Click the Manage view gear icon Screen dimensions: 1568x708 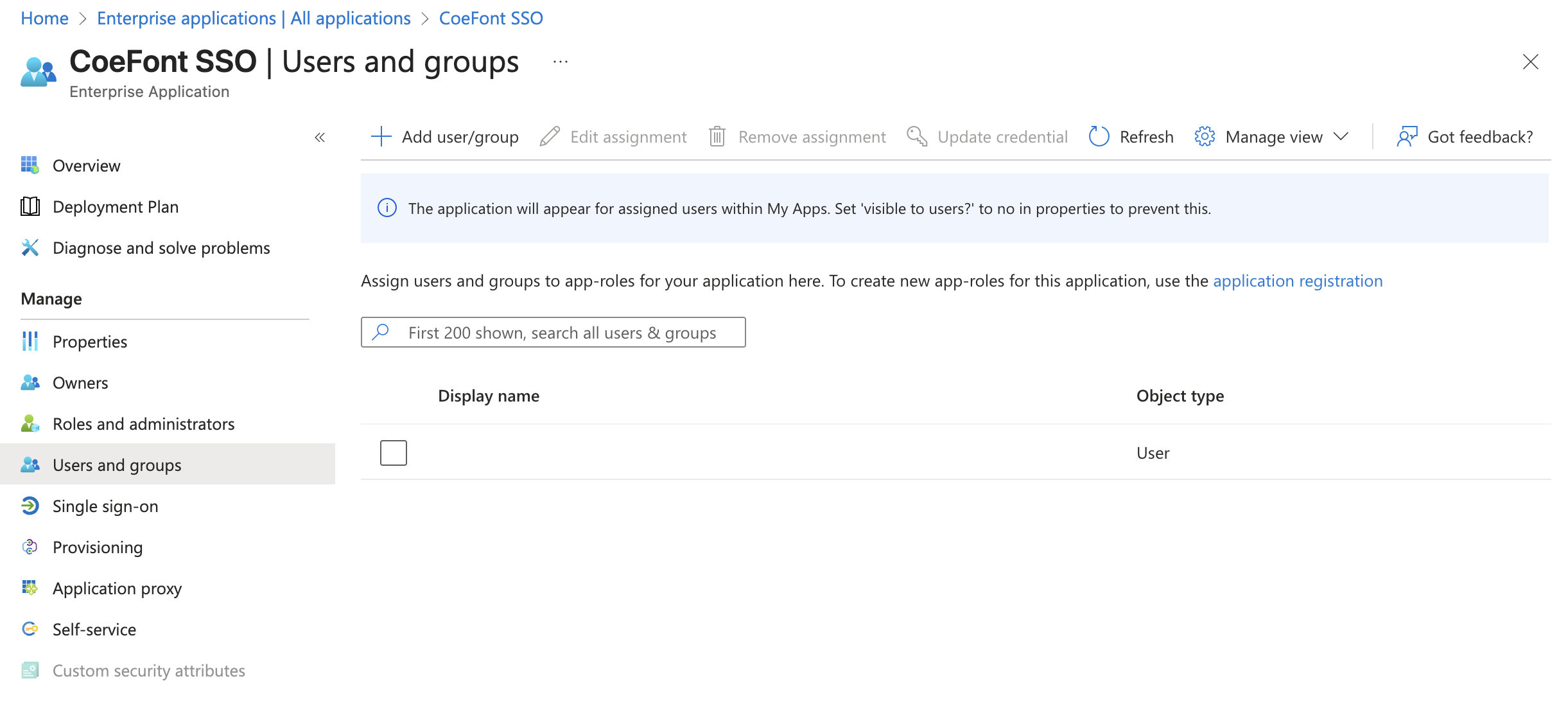tap(1205, 136)
